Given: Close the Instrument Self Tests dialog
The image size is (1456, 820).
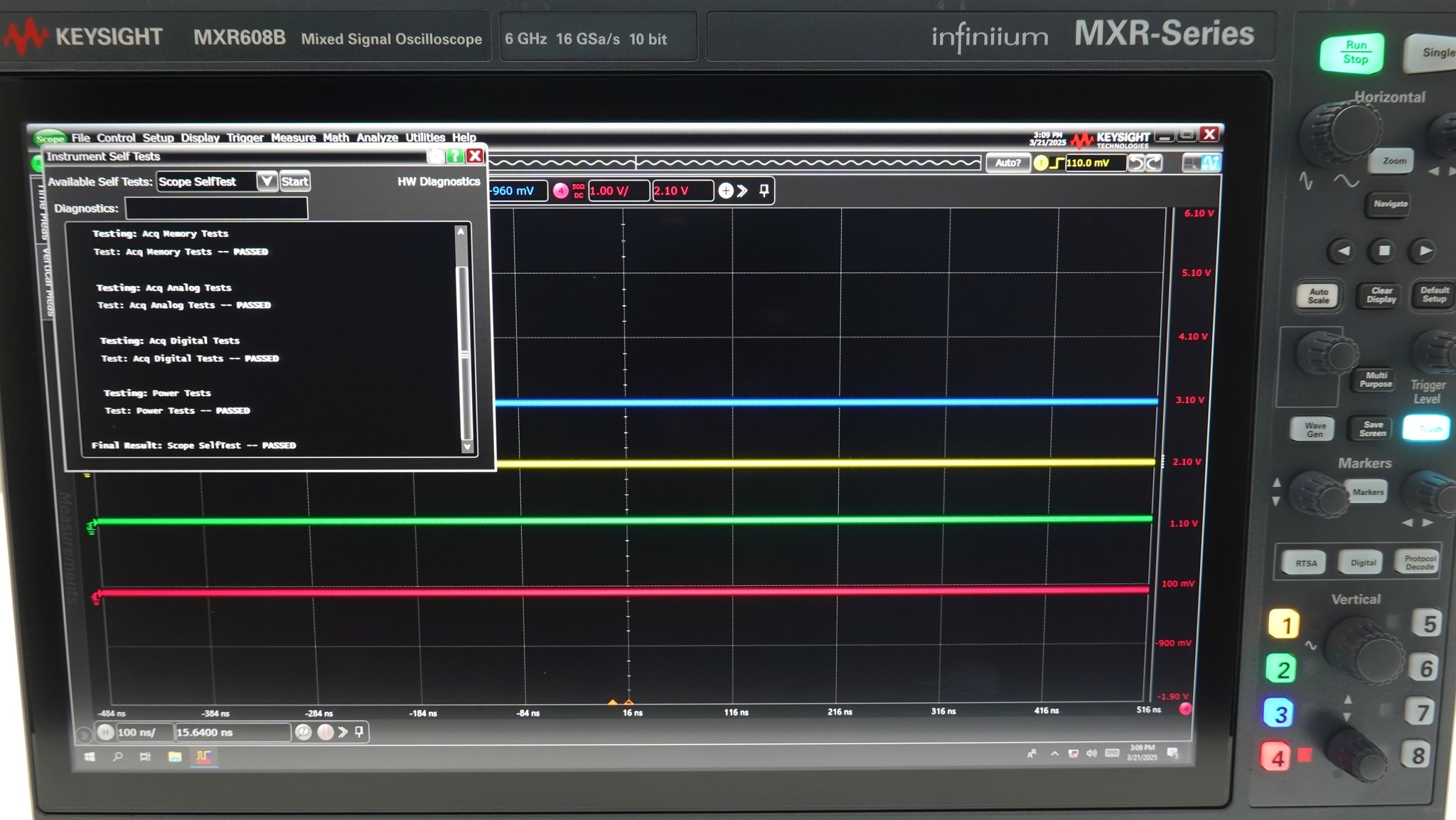Looking at the screenshot, I should (474, 156).
